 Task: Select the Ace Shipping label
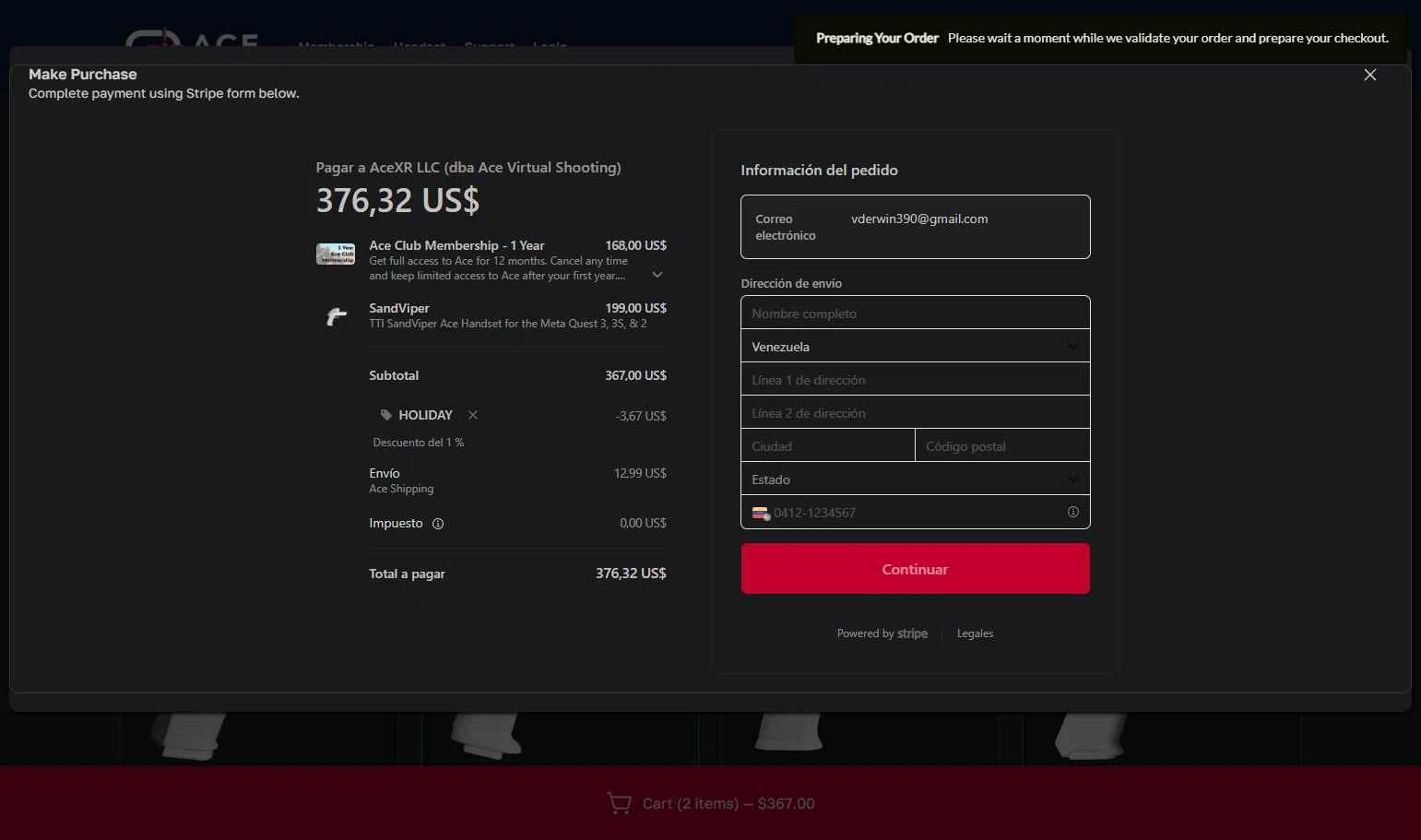(401, 489)
